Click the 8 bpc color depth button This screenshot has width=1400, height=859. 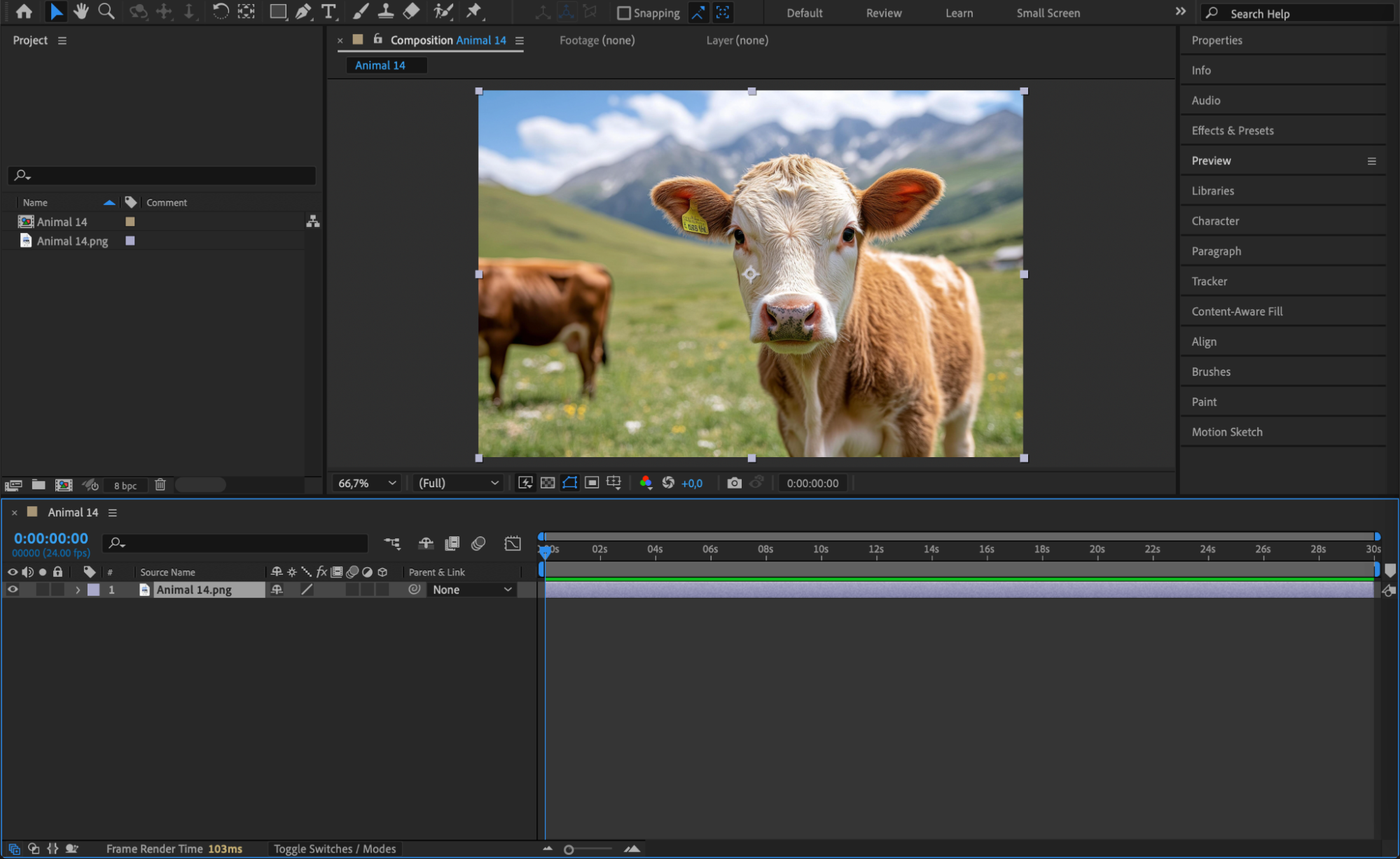[125, 485]
